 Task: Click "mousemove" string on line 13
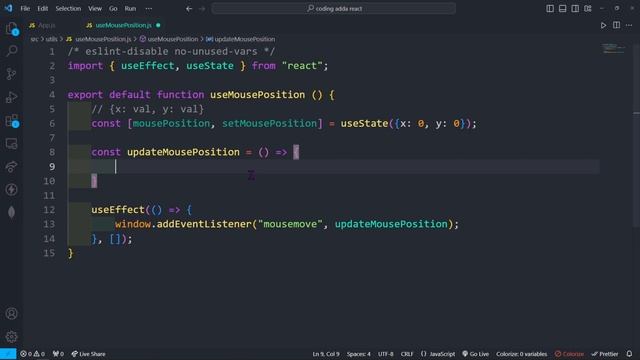290,224
